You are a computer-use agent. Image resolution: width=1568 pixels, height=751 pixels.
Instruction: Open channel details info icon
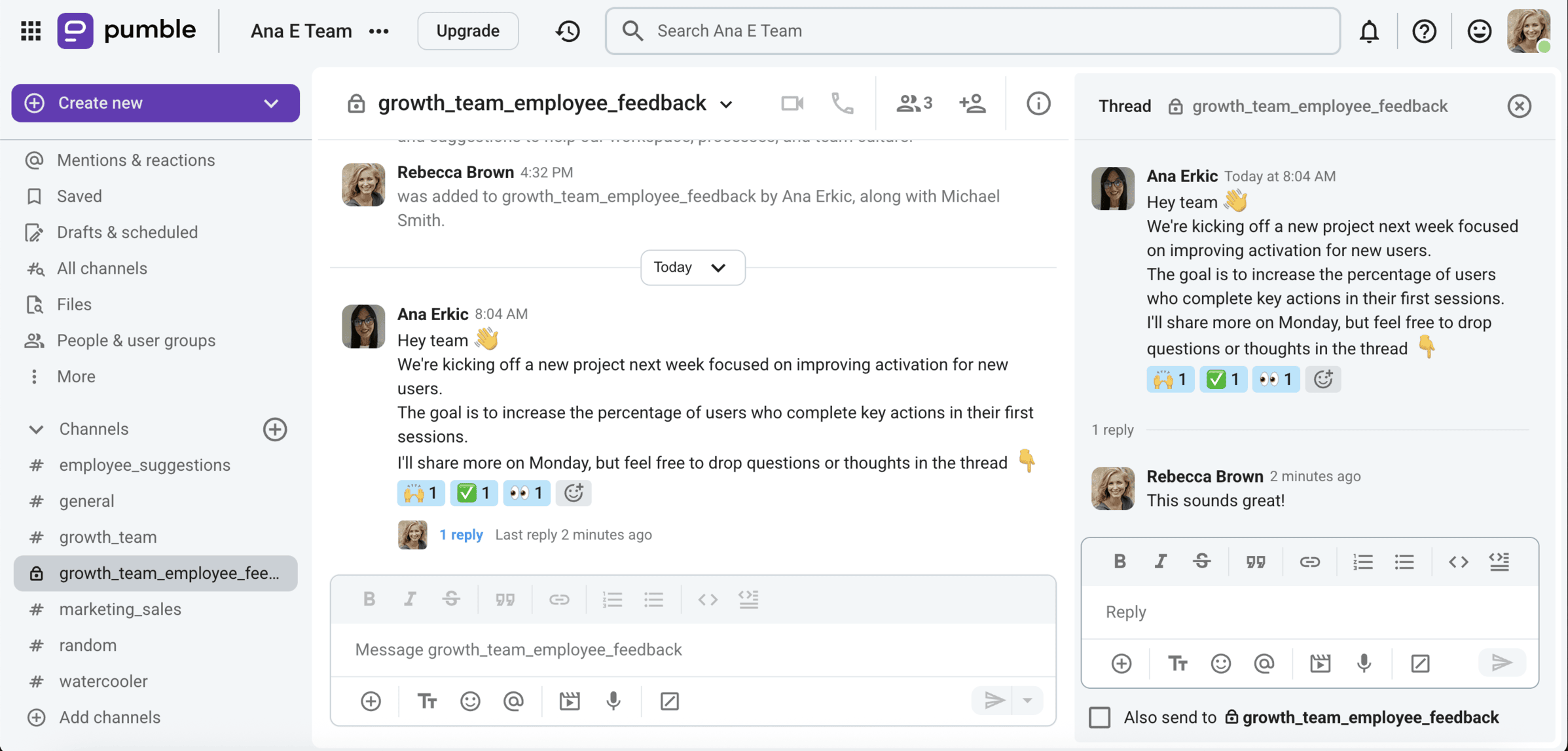click(1038, 103)
